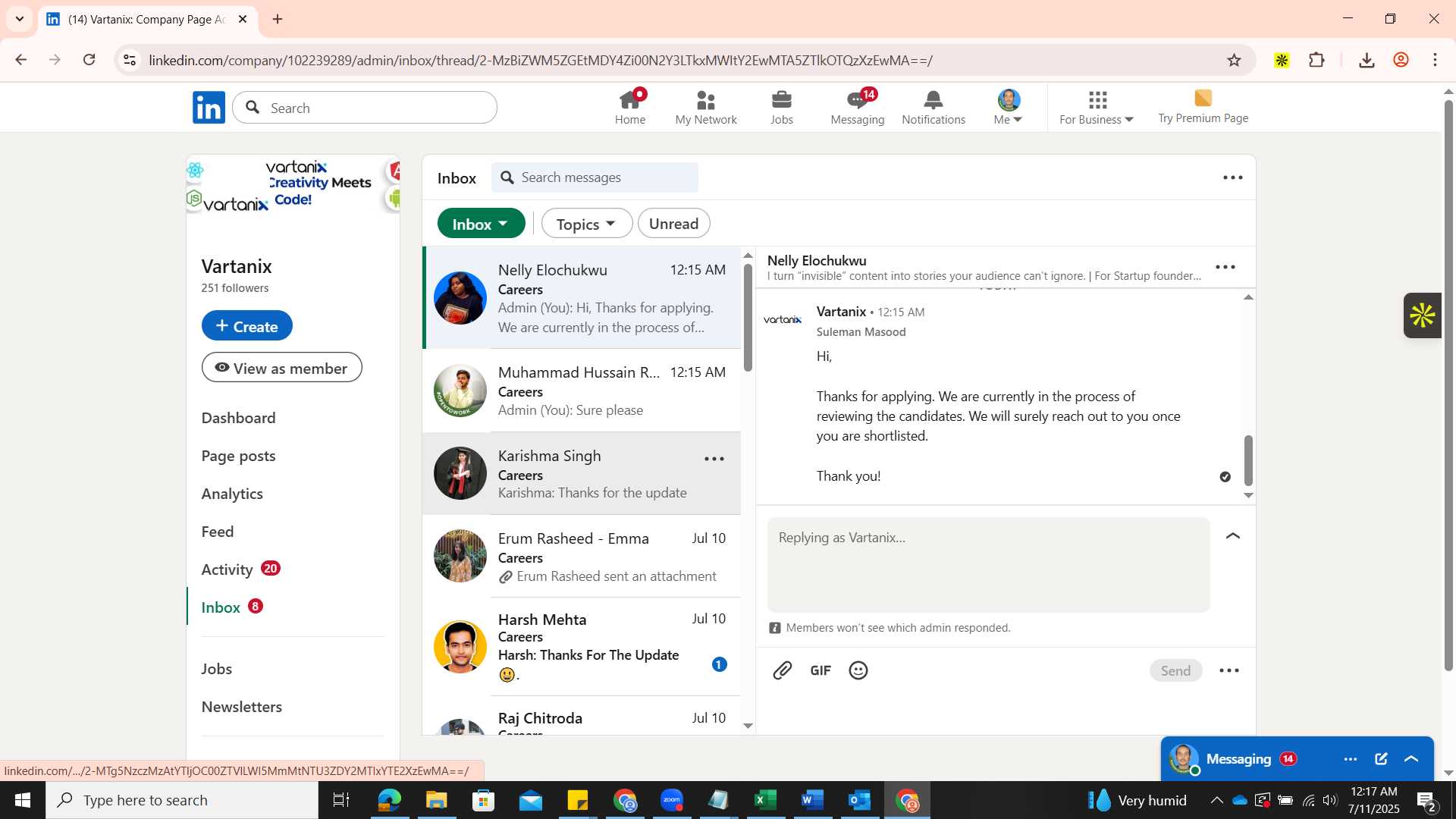
Task: Open Muhammad Hussain conversation
Action: click(x=582, y=391)
